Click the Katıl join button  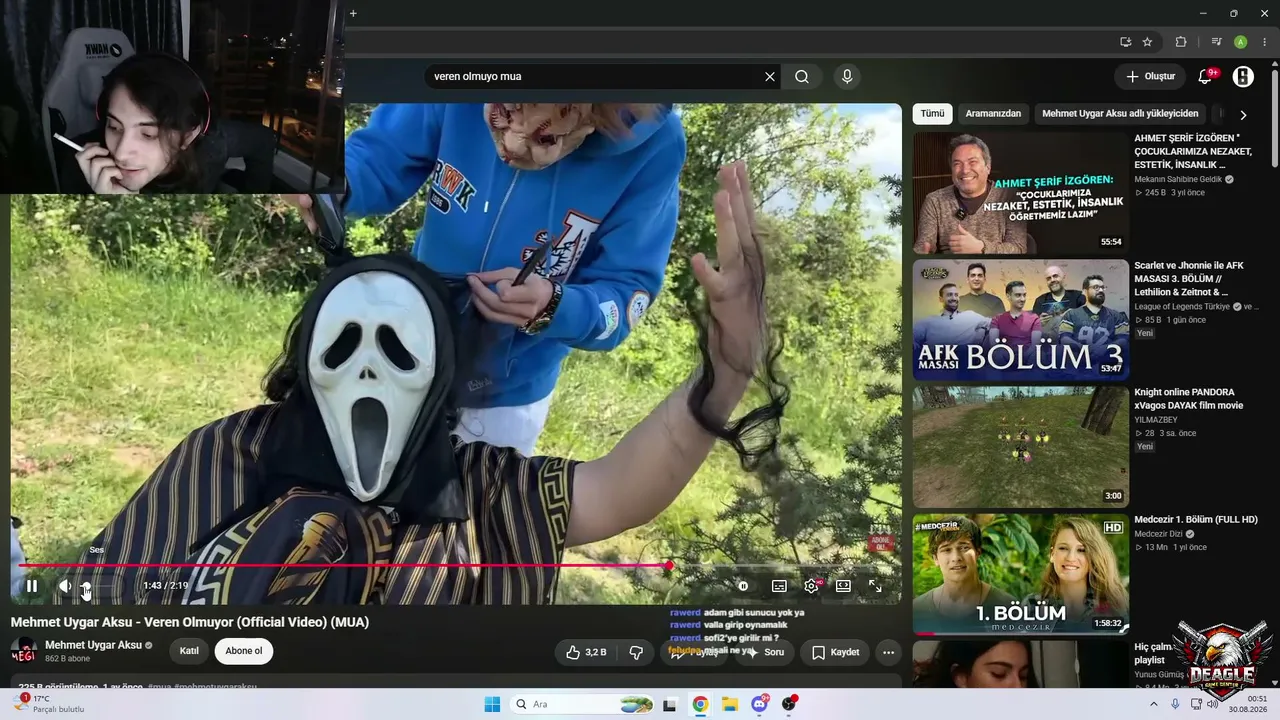point(189,651)
